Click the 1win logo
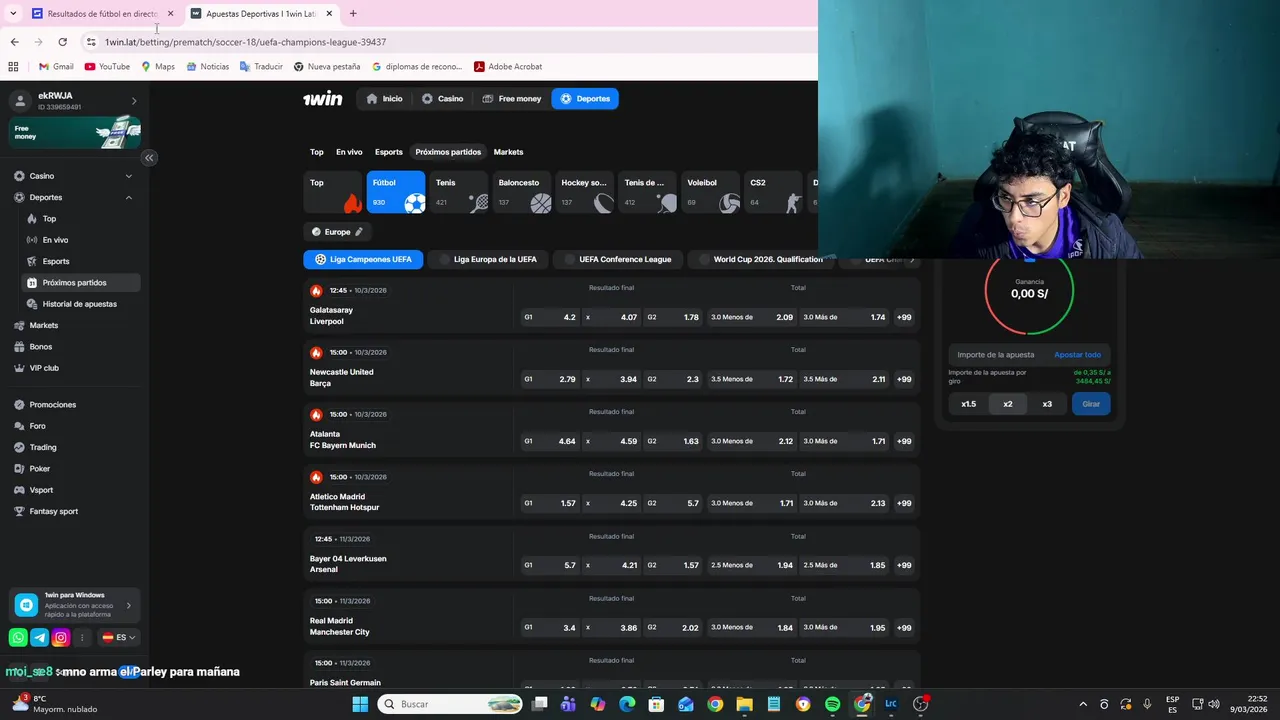The image size is (1280, 720). [x=322, y=99]
